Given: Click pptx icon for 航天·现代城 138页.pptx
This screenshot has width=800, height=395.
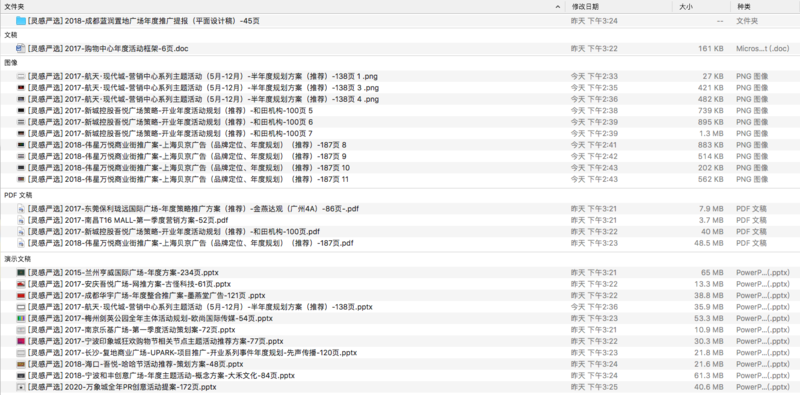Looking at the screenshot, I should pyautogui.click(x=21, y=307).
